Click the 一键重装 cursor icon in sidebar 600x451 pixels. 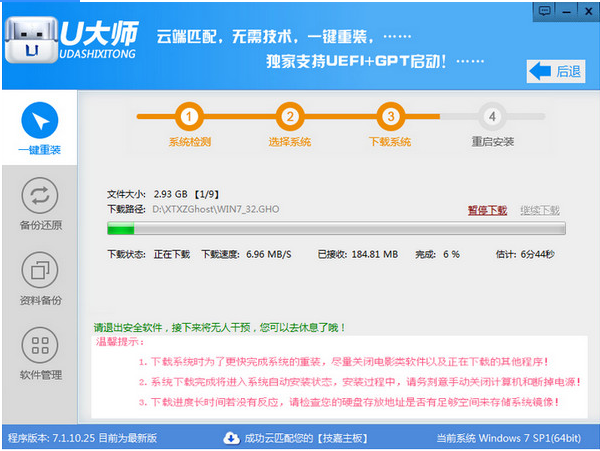(x=39, y=121)
